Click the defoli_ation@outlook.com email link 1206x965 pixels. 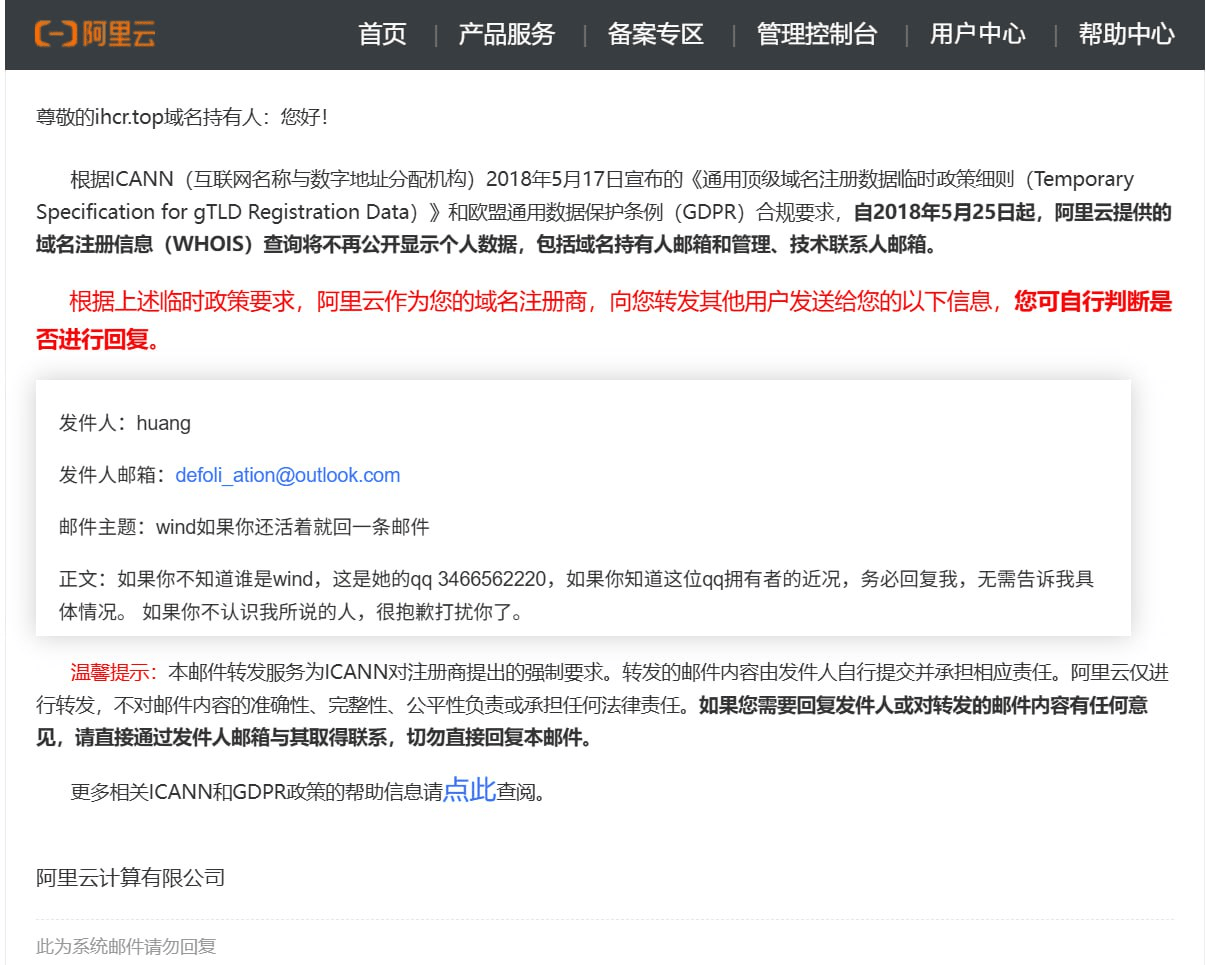[x=287, y=475]
